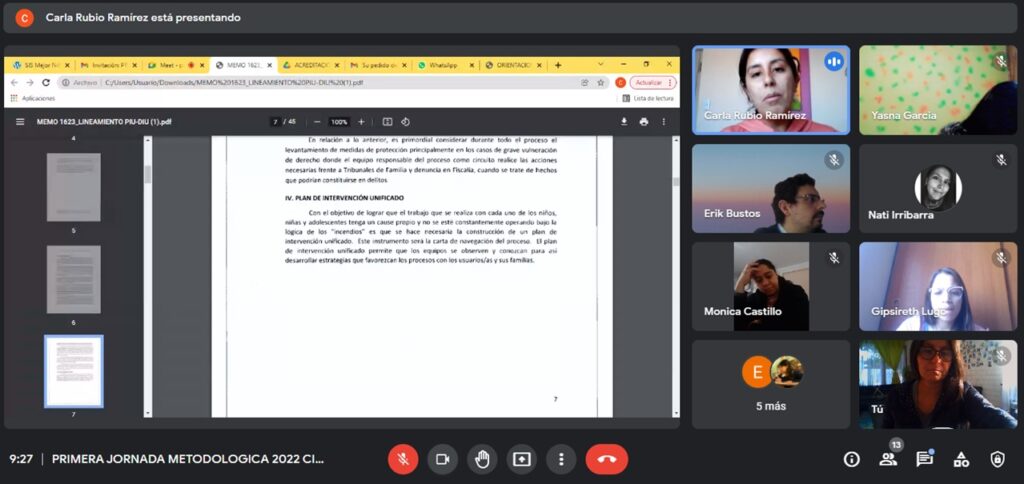
Task: Select Carla Rubio Ramírez video tile
Action: pyautogui.click(x=770, y=90)
